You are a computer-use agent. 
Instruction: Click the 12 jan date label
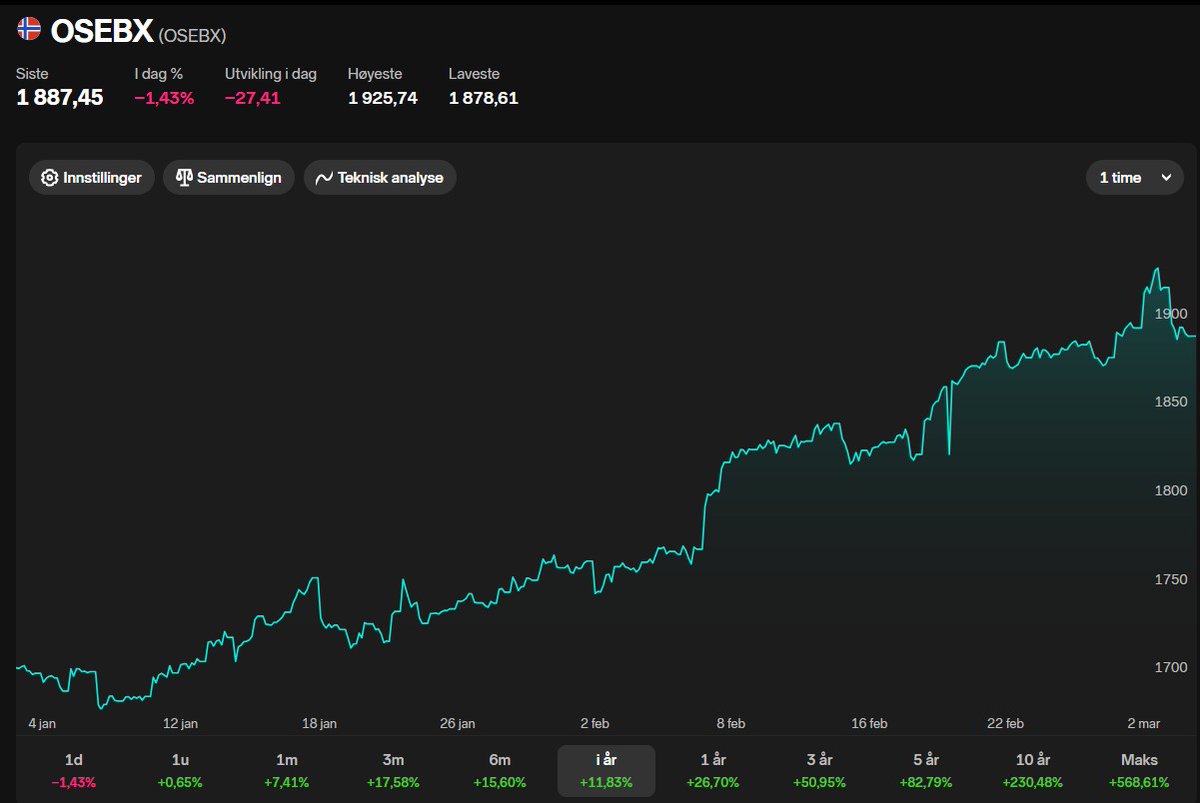point(180,723)
